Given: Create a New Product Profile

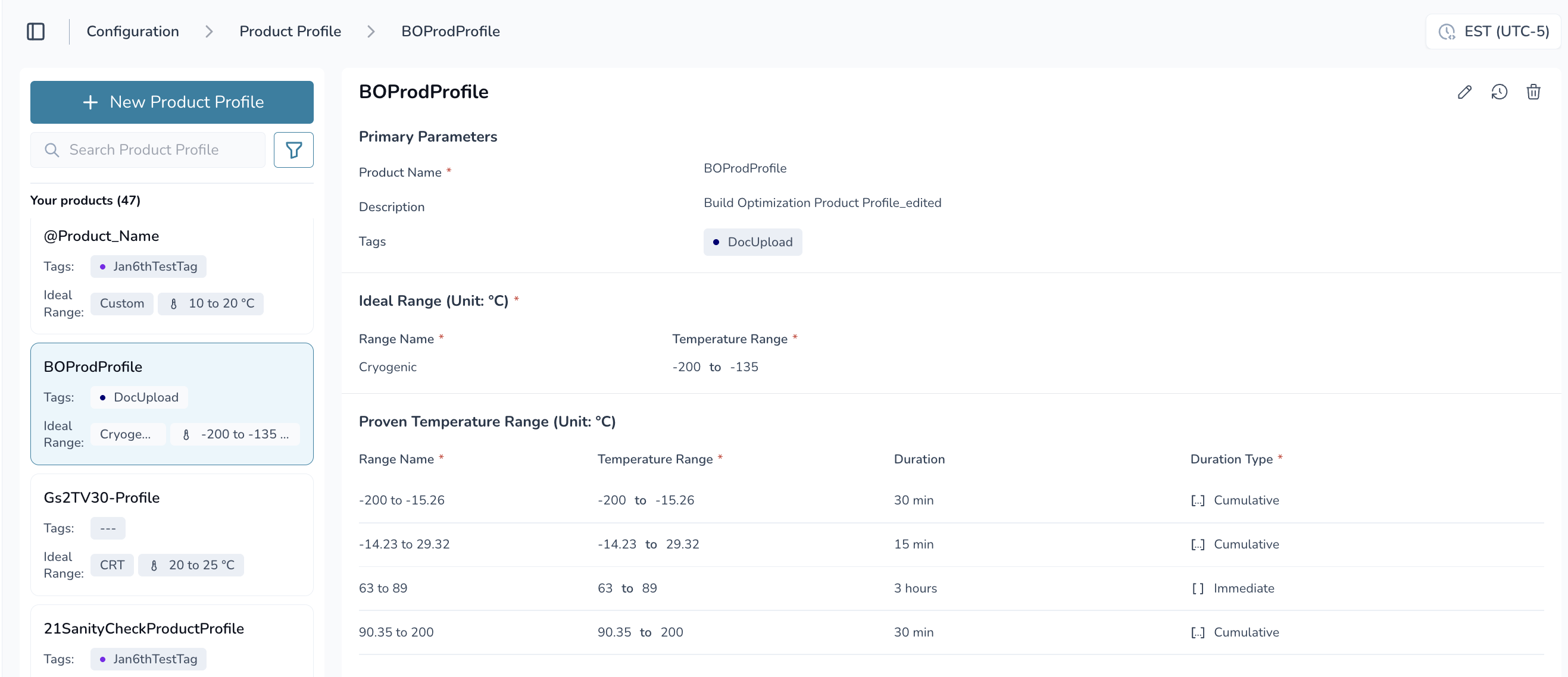Looking at the screenshot, I should pyautogui.click(x=171, y=102).
